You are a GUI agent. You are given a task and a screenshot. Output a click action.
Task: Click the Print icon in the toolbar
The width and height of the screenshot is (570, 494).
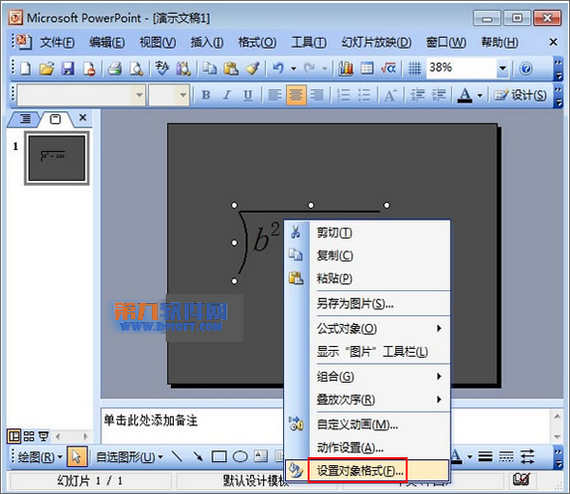point(115,68)
